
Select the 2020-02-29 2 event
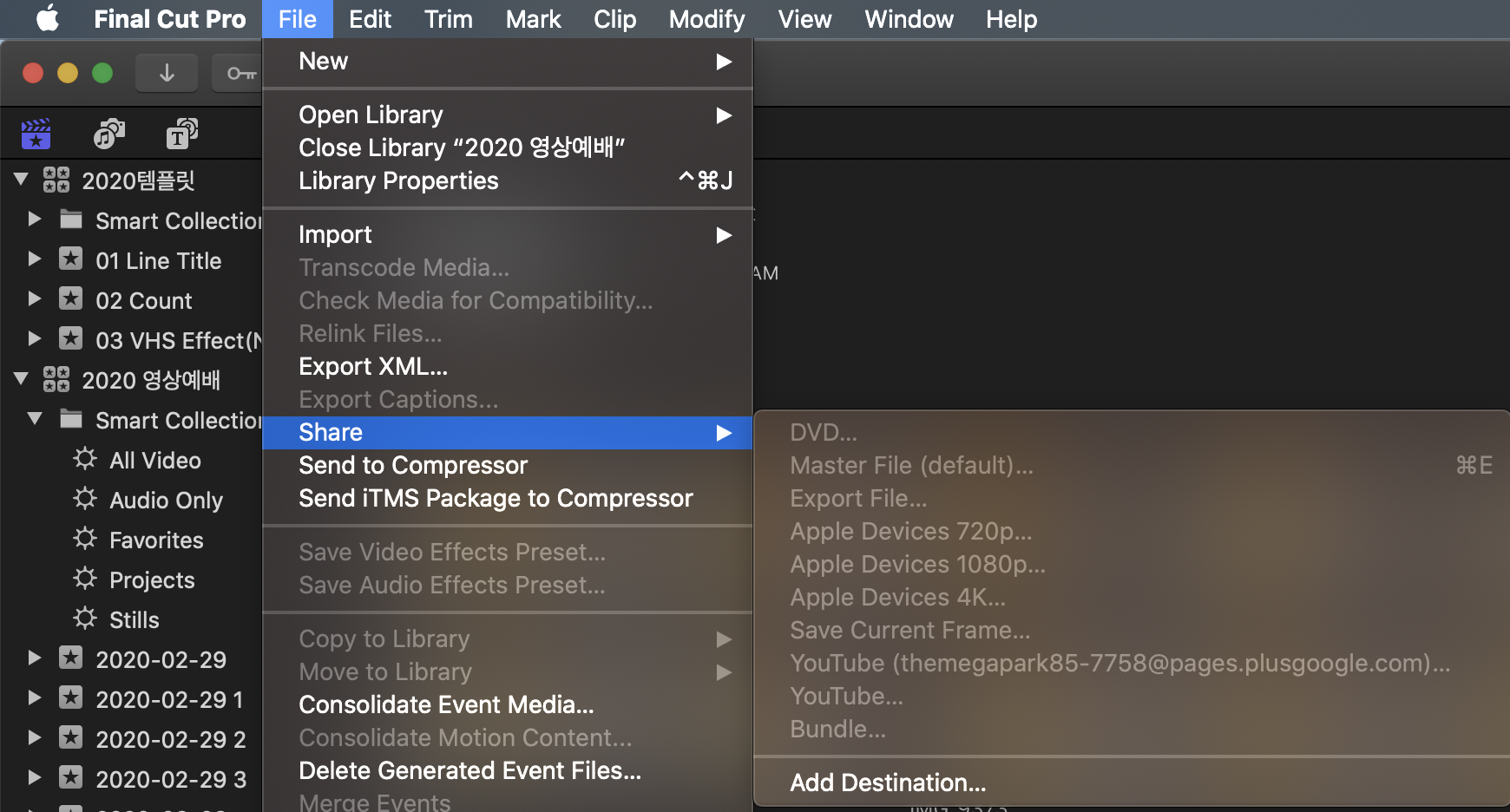(x=171, y=739)
